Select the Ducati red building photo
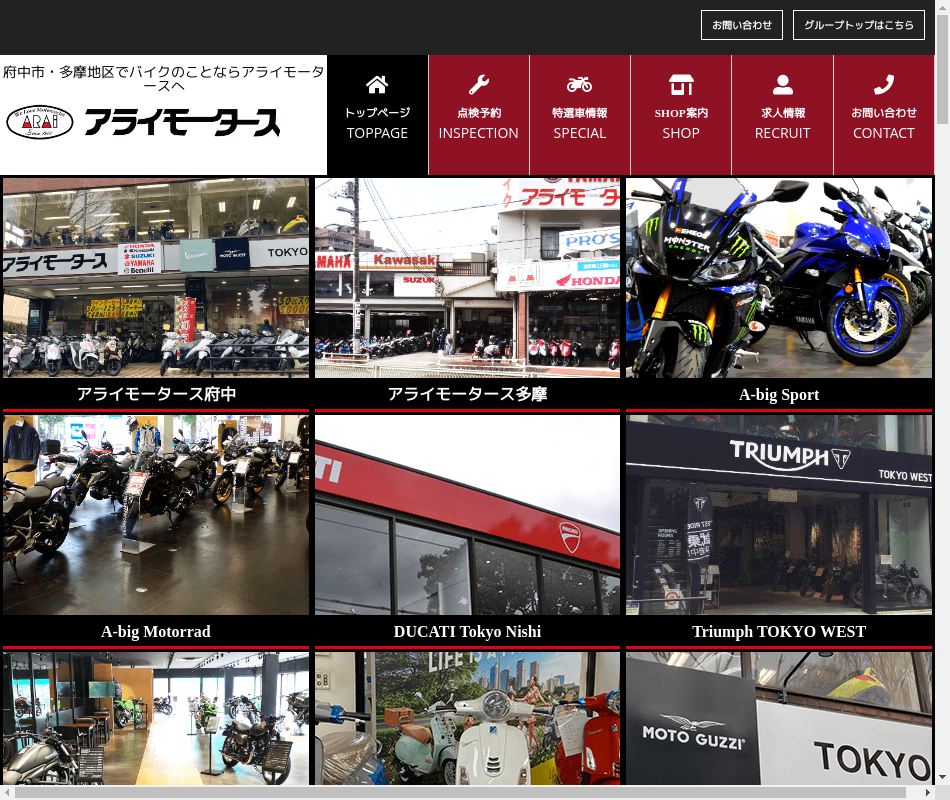Viewport: 950px width, 800px height. (x=468, y=515)
